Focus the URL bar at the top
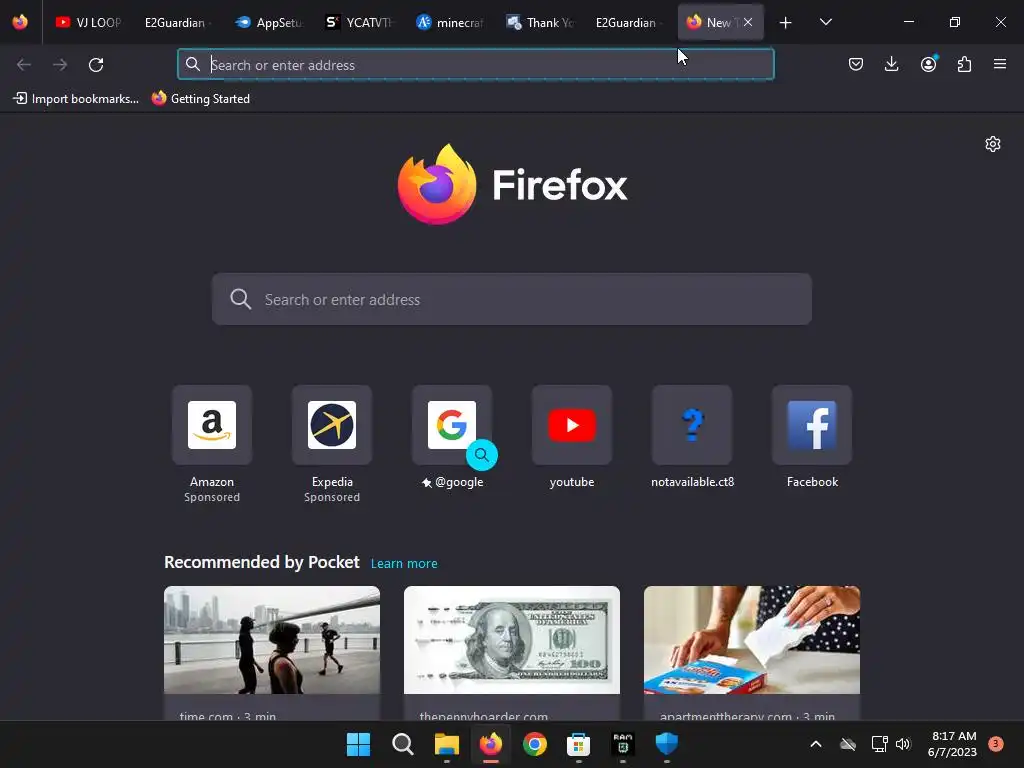This screenshot has height=768, width=1024. pyautogui.click(x=475, y=64)
